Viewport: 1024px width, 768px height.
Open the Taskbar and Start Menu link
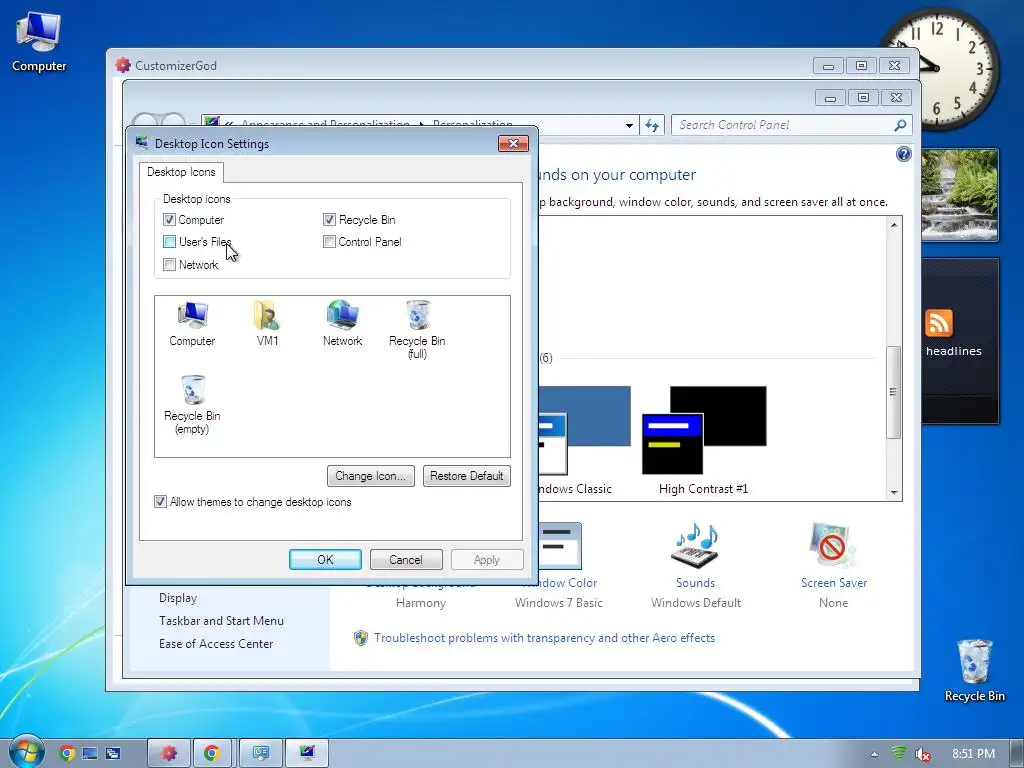pos(221,620)
